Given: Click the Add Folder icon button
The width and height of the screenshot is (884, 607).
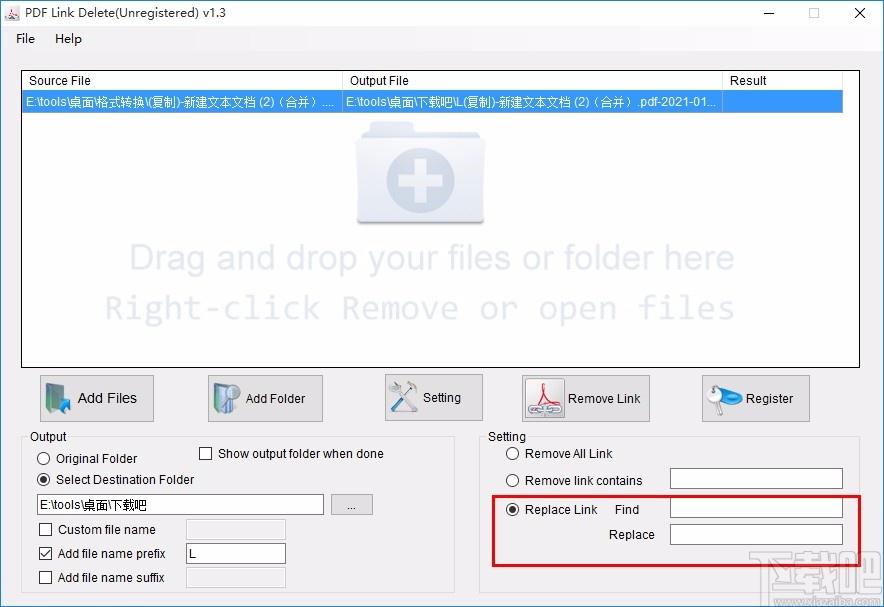Looking at the screenshot, I should click(x=265, y=398).
